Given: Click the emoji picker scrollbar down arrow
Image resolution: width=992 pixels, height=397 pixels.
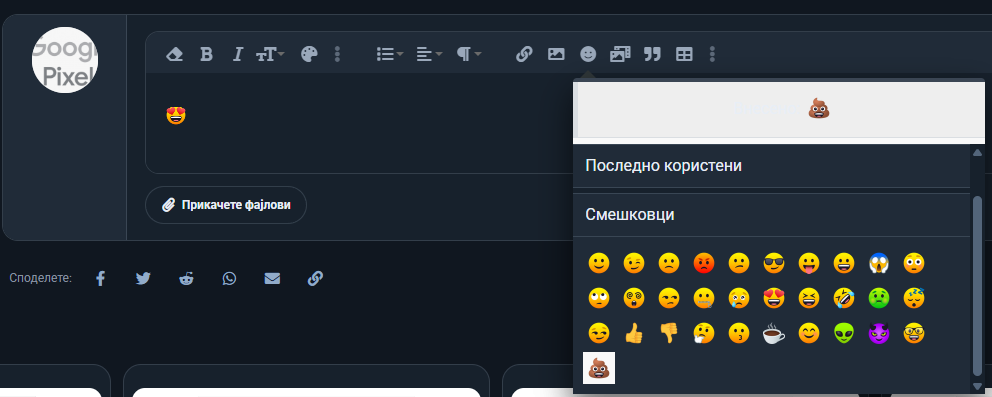Looking at the screenshot, I should [977, 386].
